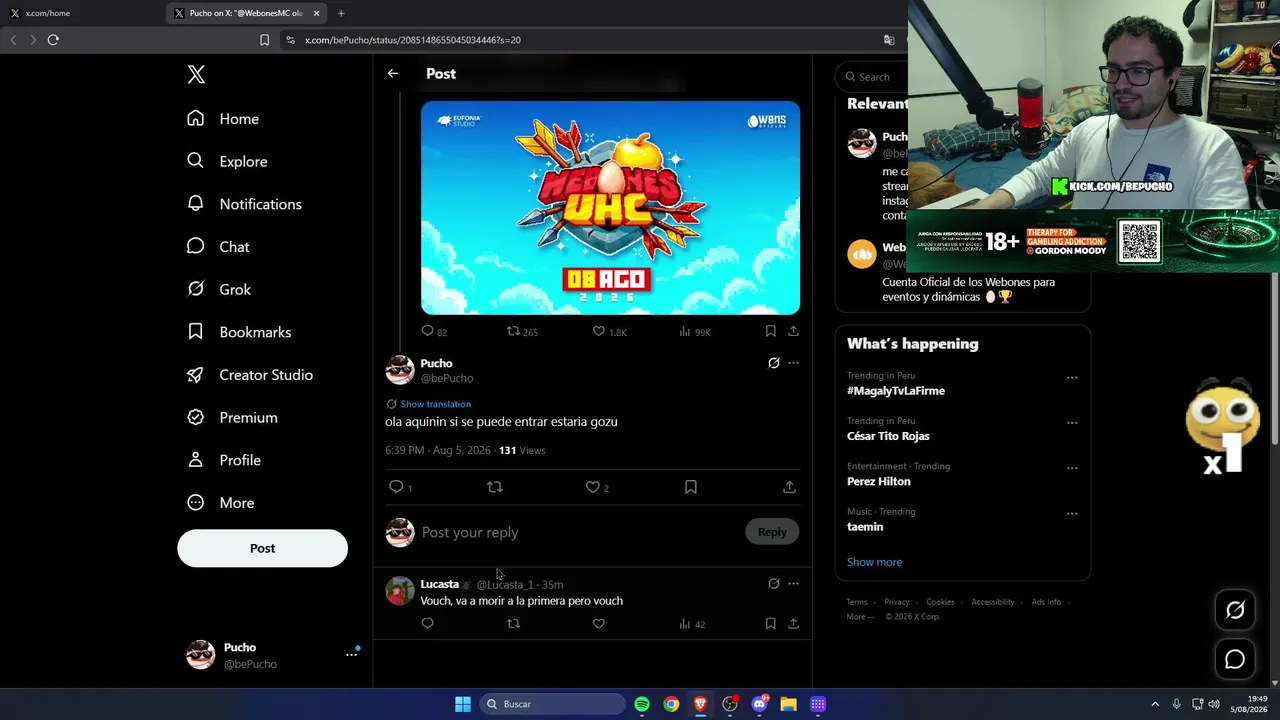Viewport: 1280px width, 720px height.
Task: Repost the quoted post with 265 reposts
Action: 513,331
